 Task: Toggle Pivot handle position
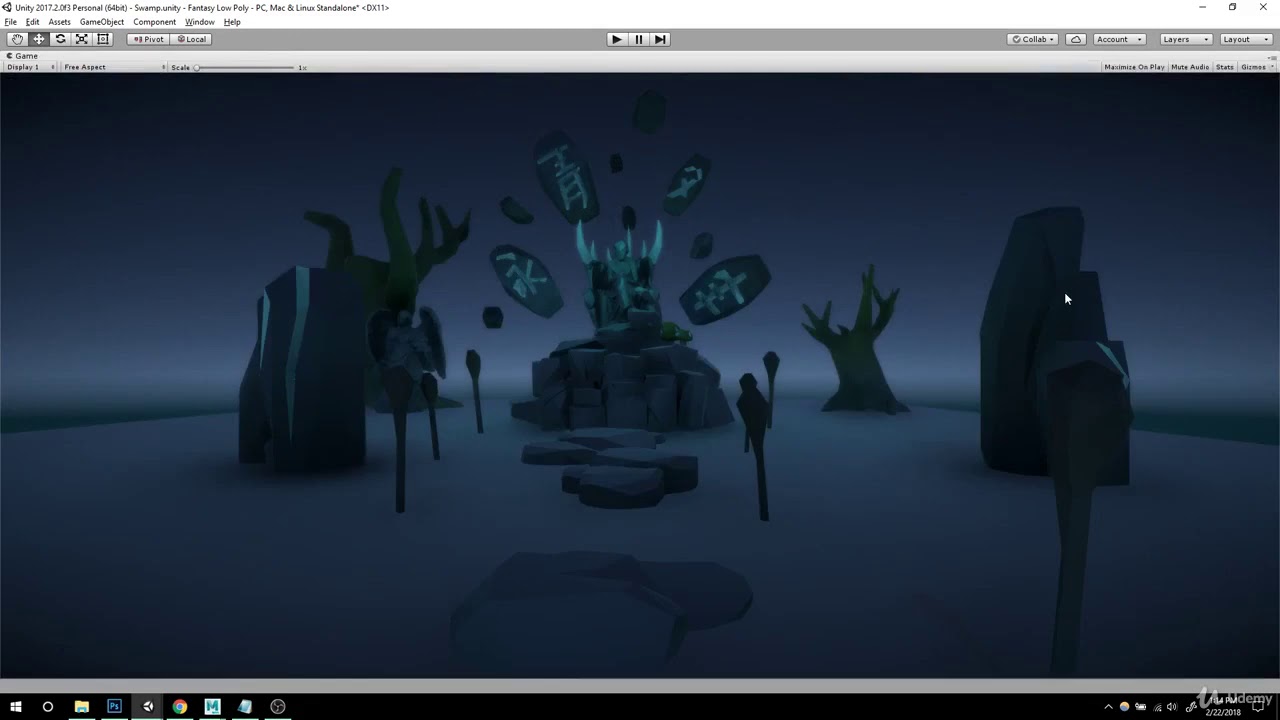tap(148, 39)
